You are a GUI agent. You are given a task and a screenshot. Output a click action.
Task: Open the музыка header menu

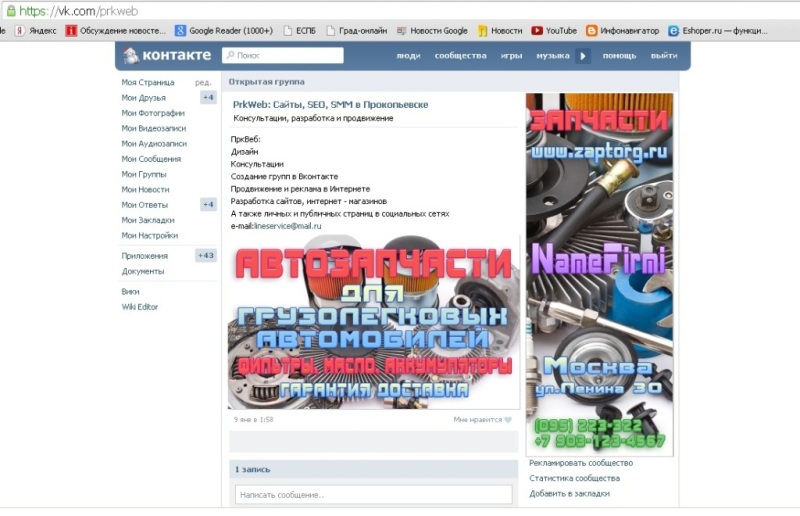coord(553,56)
